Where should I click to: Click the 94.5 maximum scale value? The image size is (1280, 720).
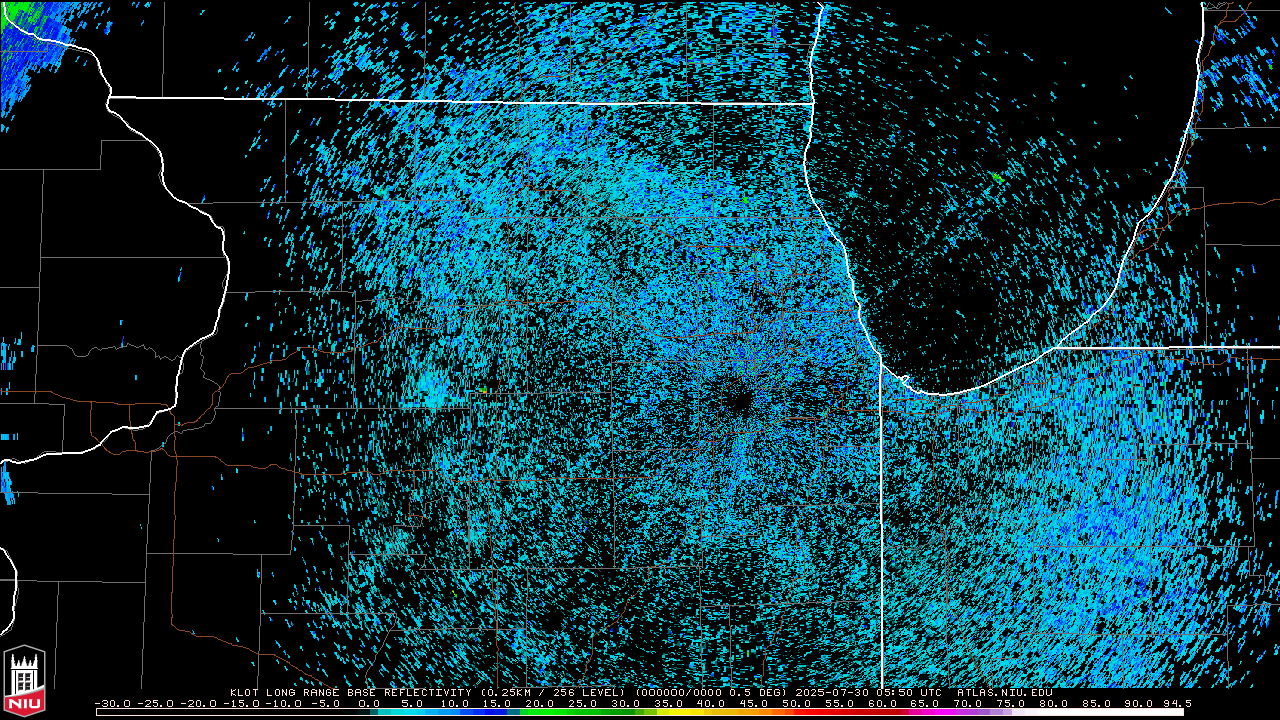click(x=1177, y=703)
